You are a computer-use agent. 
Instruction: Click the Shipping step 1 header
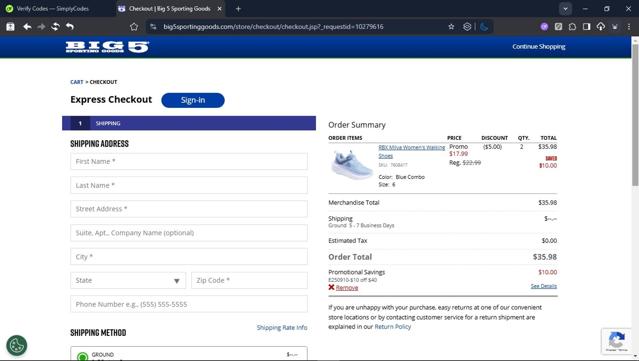(x=189, y=123)
